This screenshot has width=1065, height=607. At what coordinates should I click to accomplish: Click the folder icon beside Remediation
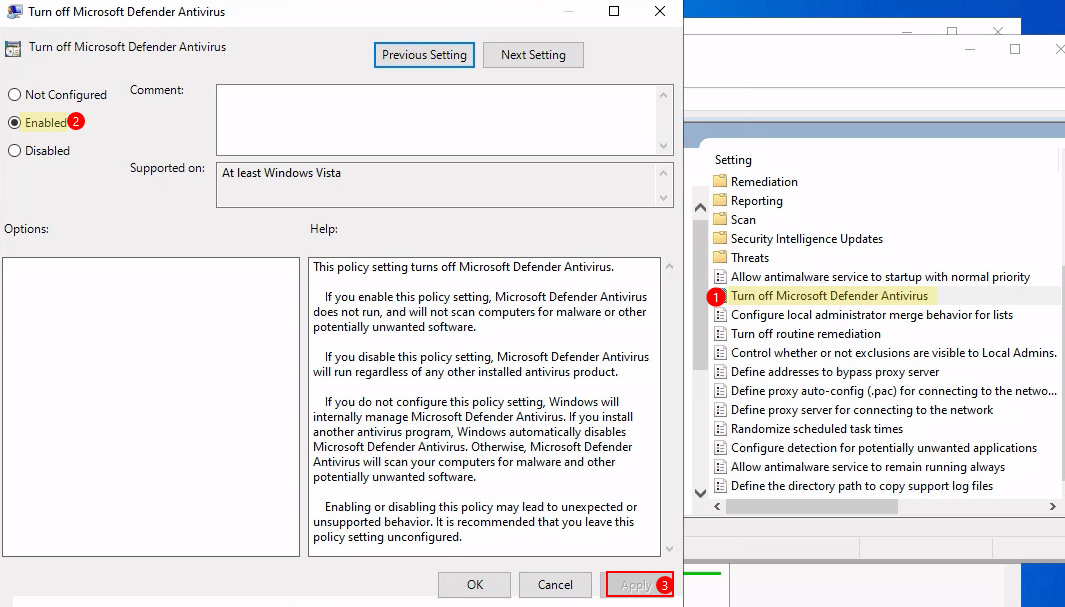click(x=720, y=181)
